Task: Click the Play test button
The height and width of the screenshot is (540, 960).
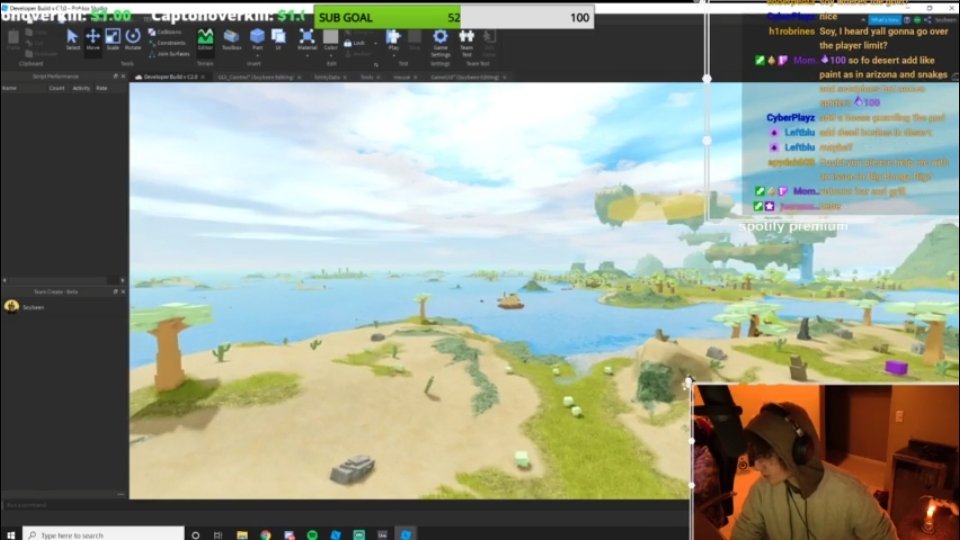Action: (x=393, y=38)
